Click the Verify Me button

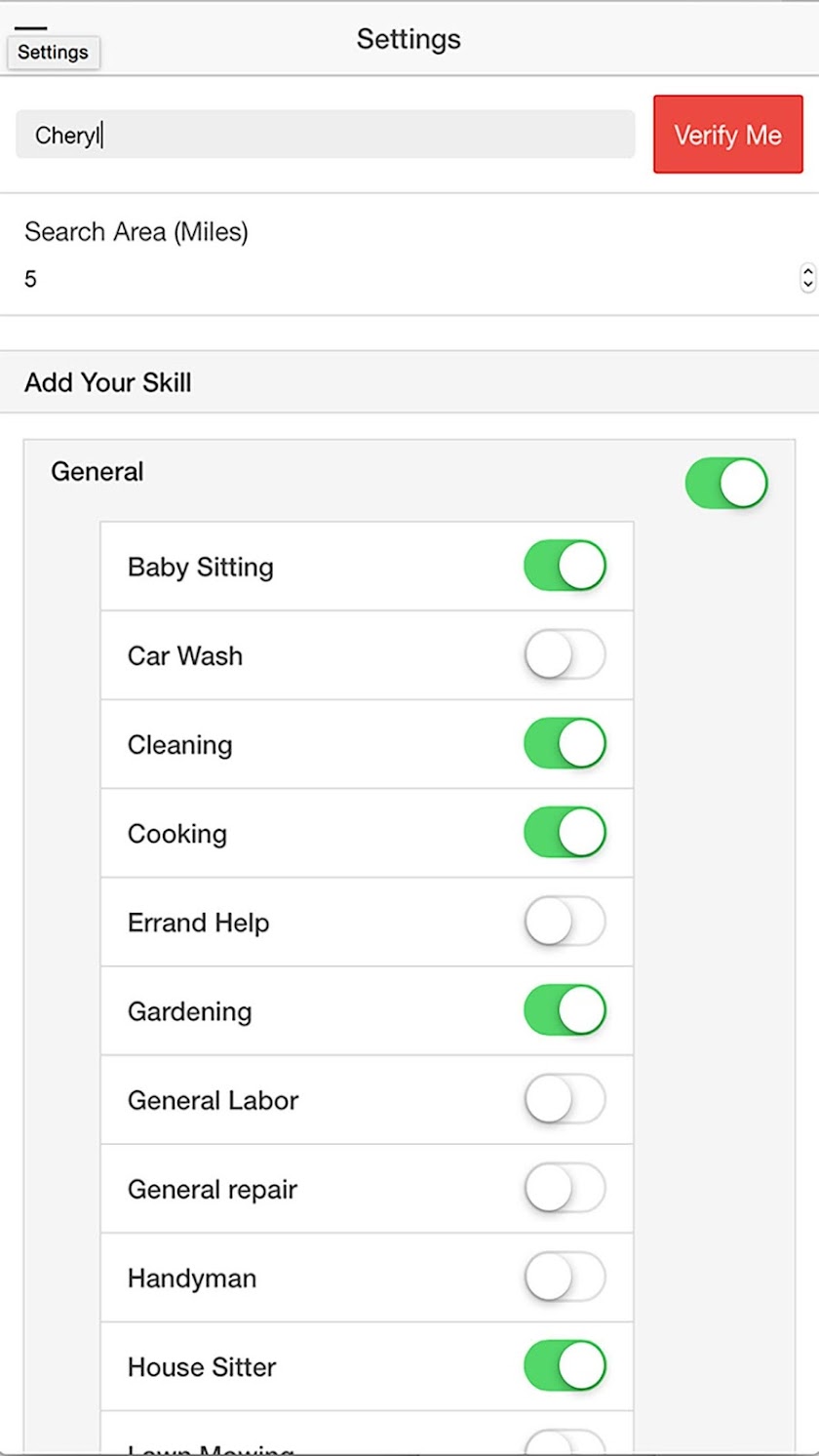(x=727, y=135)
